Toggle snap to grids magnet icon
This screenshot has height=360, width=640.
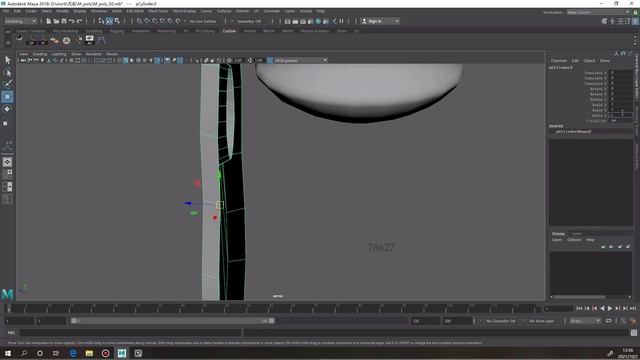[140, 21]
